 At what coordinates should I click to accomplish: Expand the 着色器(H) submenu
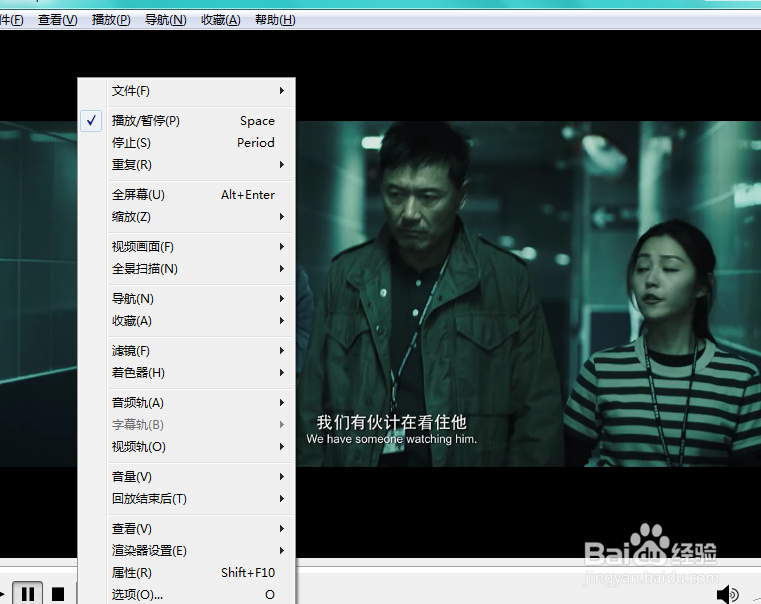pos(186,373)
